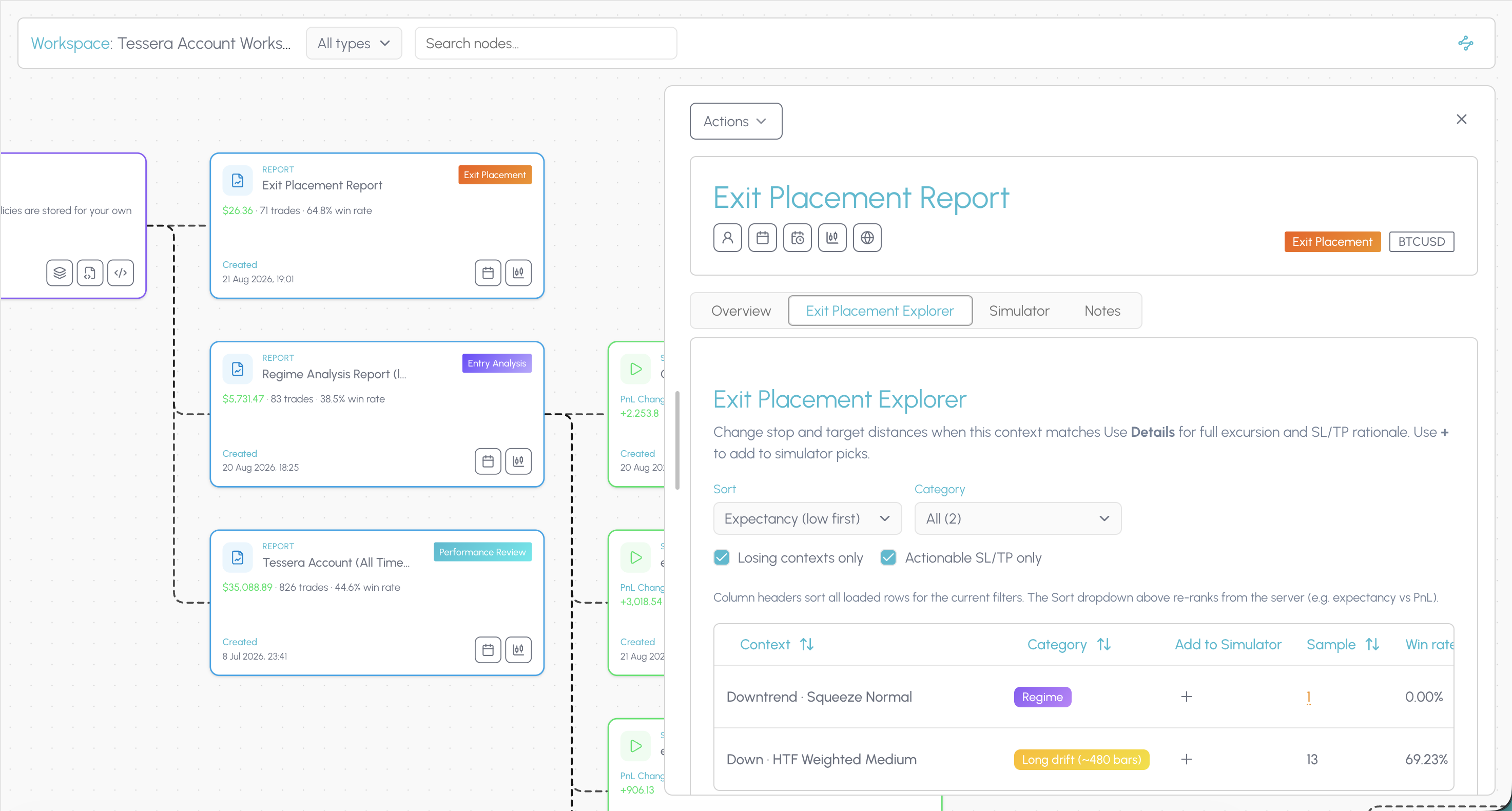The image size is (1512, 811).
Task: Click the globe icon under report title
Action: [x=867, y=238]
